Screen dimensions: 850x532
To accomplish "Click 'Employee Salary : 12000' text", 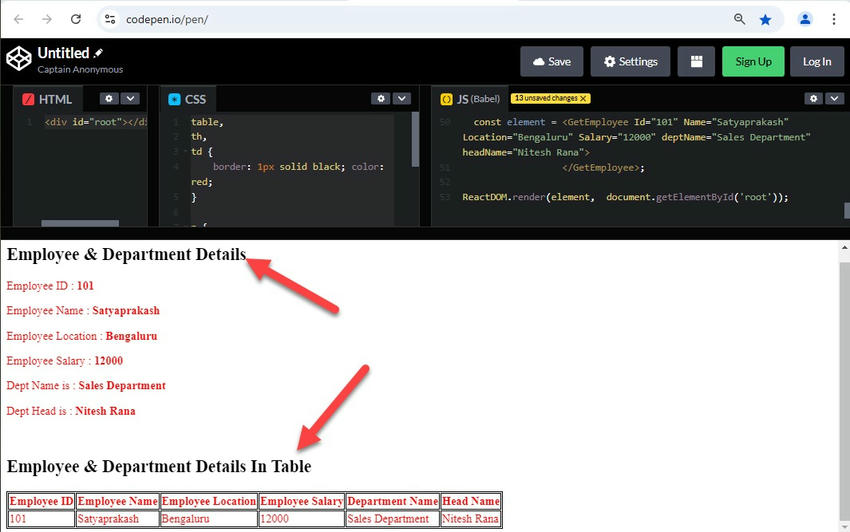I will 65,361.
